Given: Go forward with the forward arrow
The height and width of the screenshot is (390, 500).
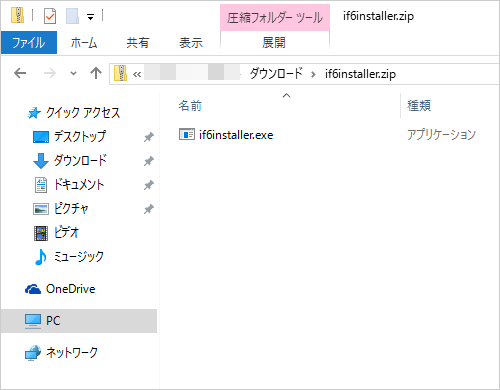Looking at the screenshot, I should (x=50, y=73).
